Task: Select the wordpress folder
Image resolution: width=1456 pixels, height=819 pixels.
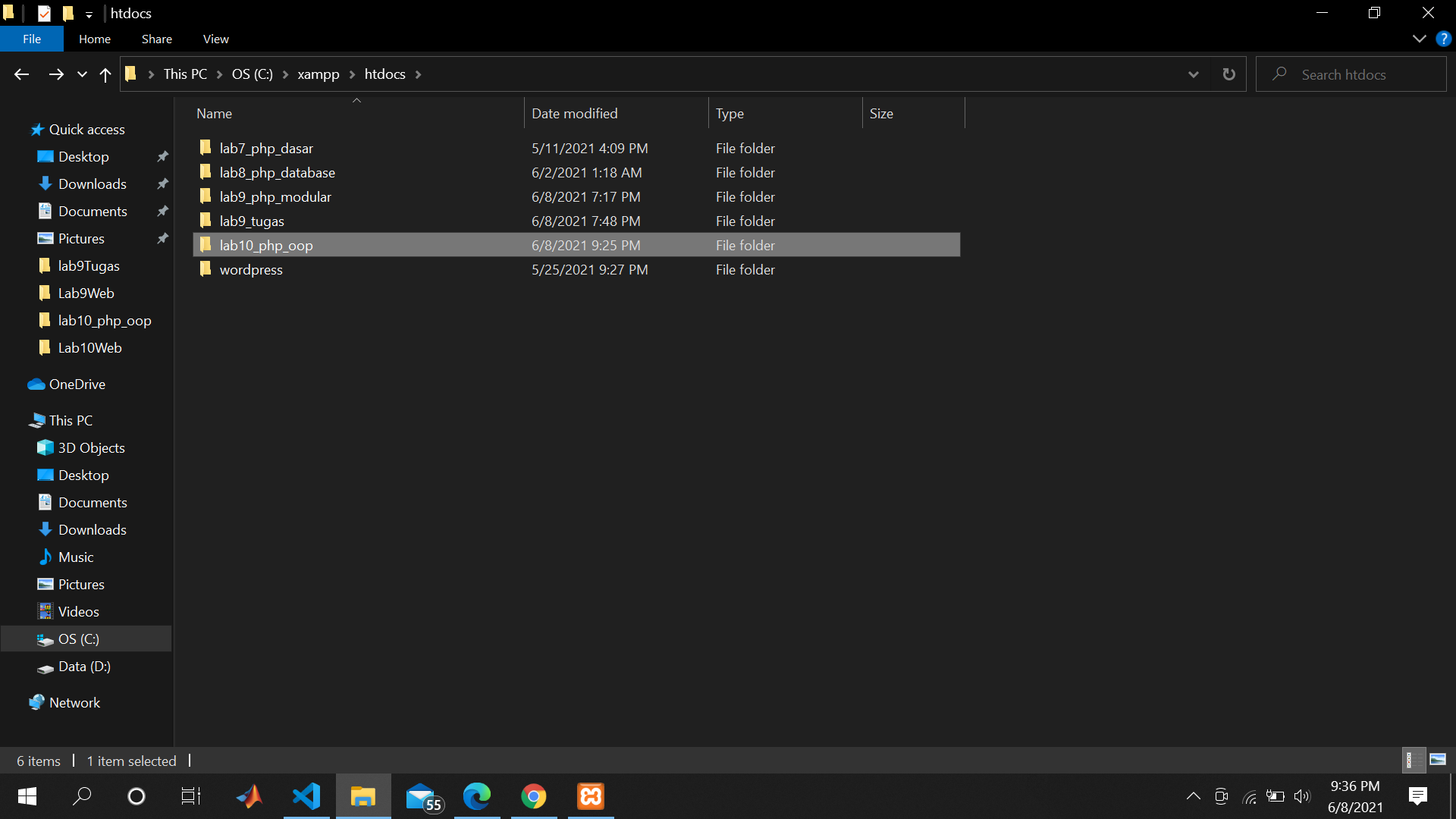Action: tap(251, 270)
